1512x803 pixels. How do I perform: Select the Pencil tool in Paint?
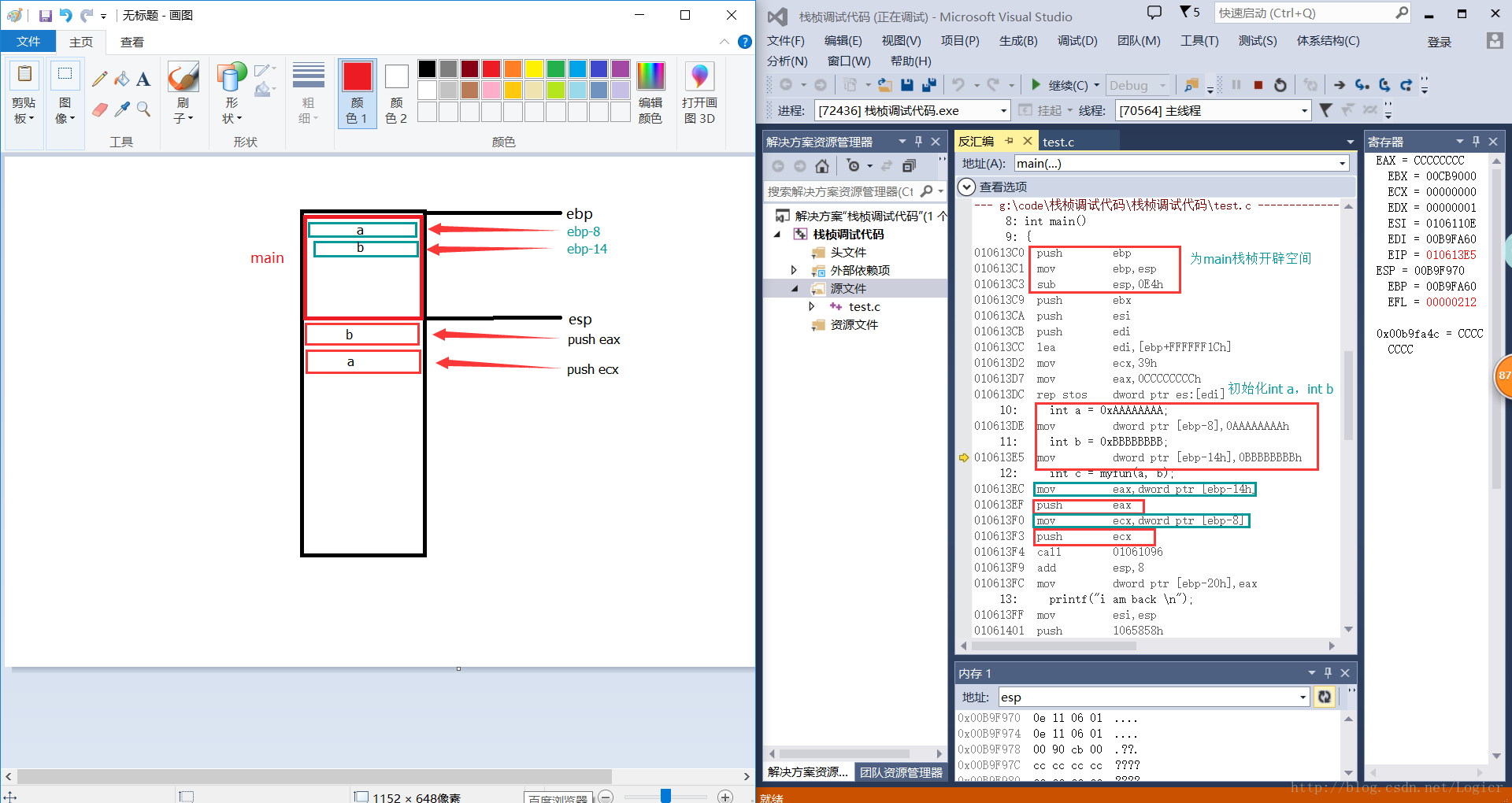[x=99, y=79]
